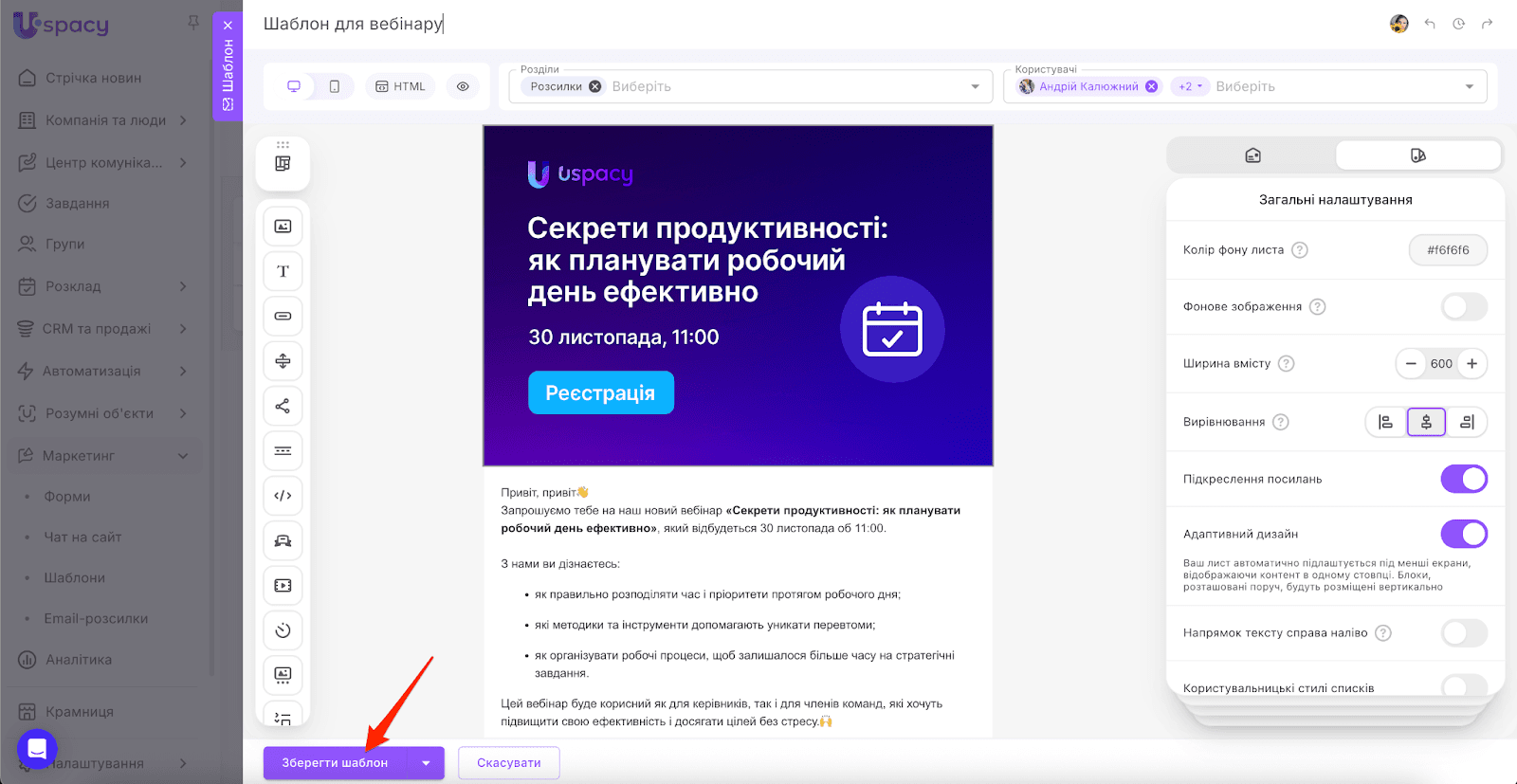The image size is (1517, 784).
Task: Decrease content width with minus button
Action: pos(1411,363)
